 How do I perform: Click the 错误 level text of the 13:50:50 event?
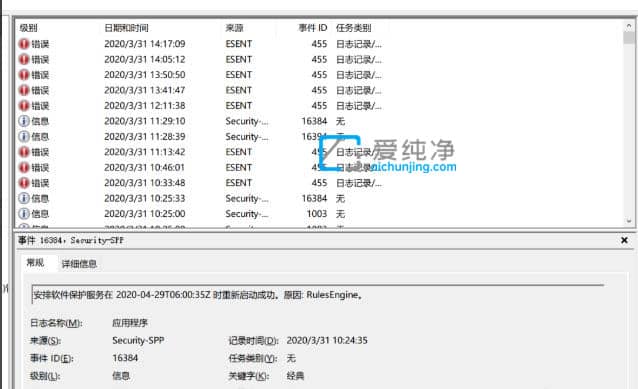[x=40, y=75]
